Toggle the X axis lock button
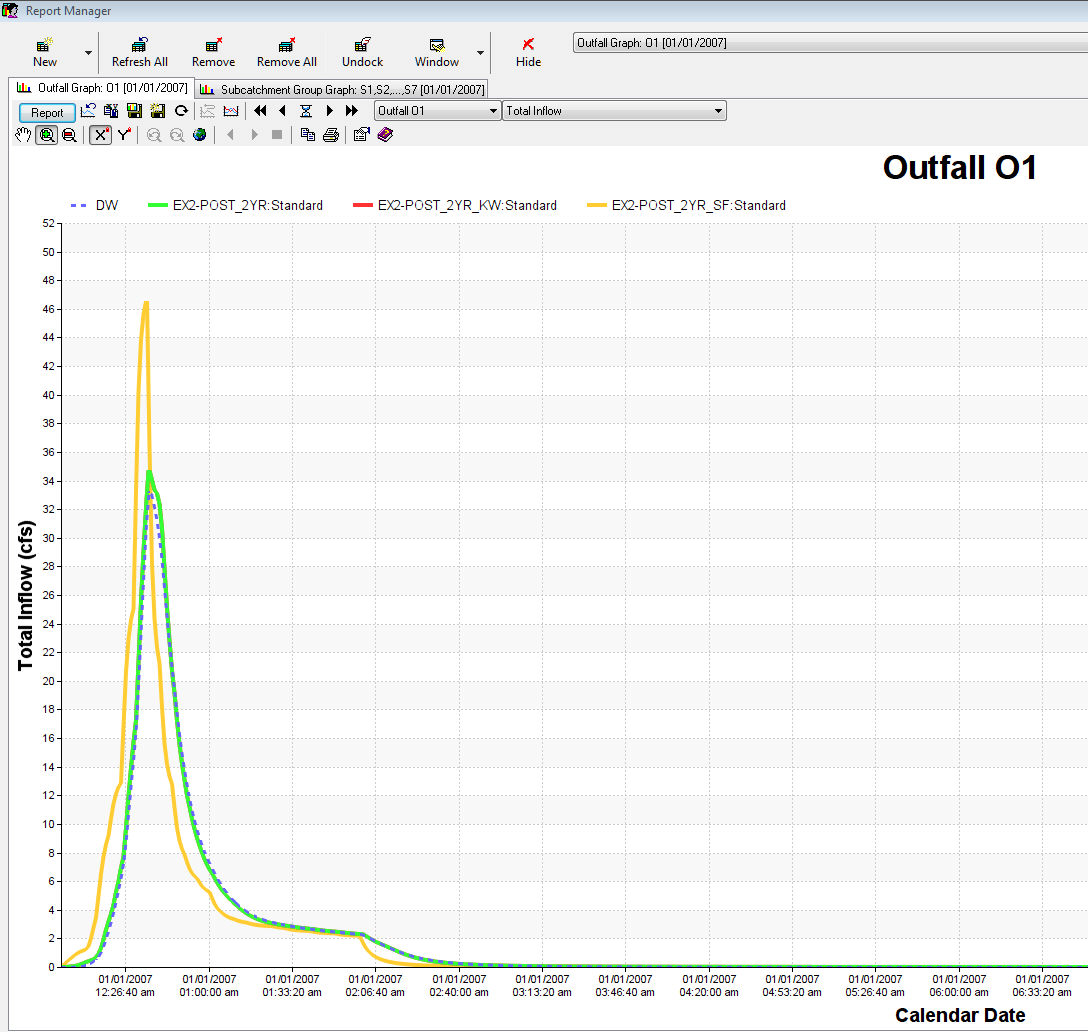Viewport: 1088px width, 1032px height. coord(100,135)
